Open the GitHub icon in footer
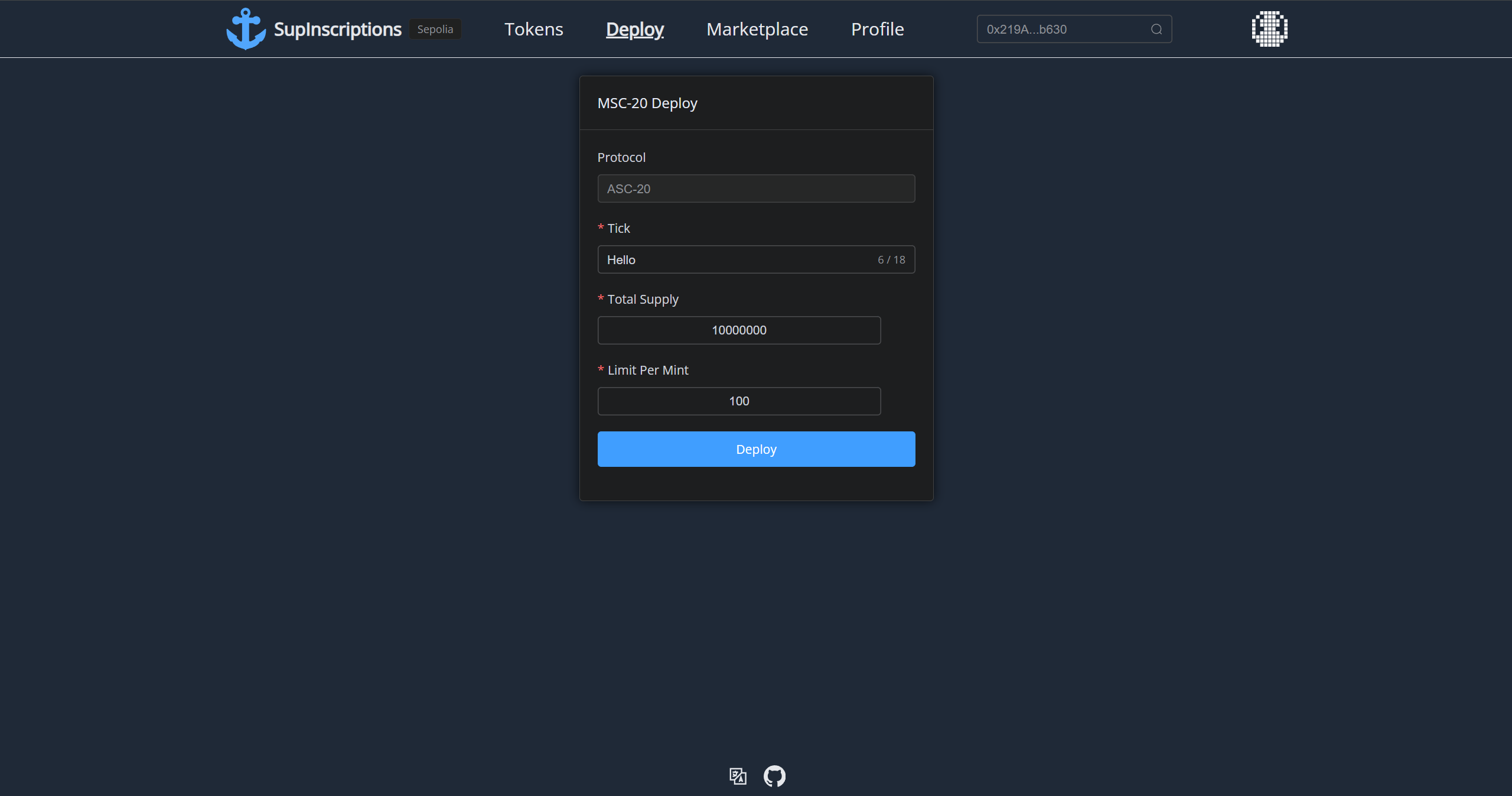1512x796 pixels. pyautogui.click(x=774, y=776)
